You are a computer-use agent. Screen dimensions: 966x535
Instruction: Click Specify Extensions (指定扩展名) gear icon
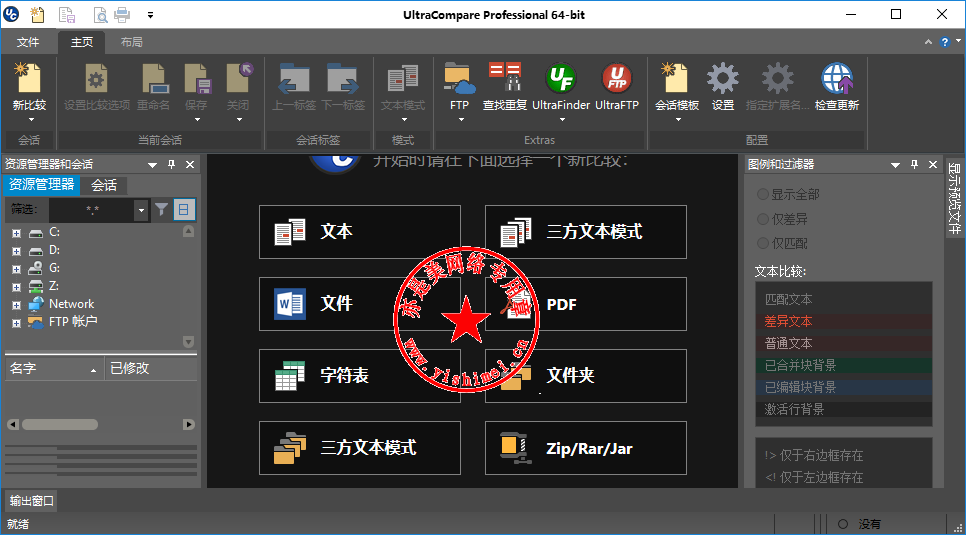777,78
